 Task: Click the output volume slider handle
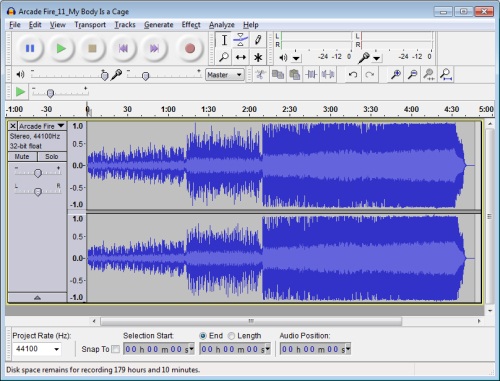click(104, 76)
